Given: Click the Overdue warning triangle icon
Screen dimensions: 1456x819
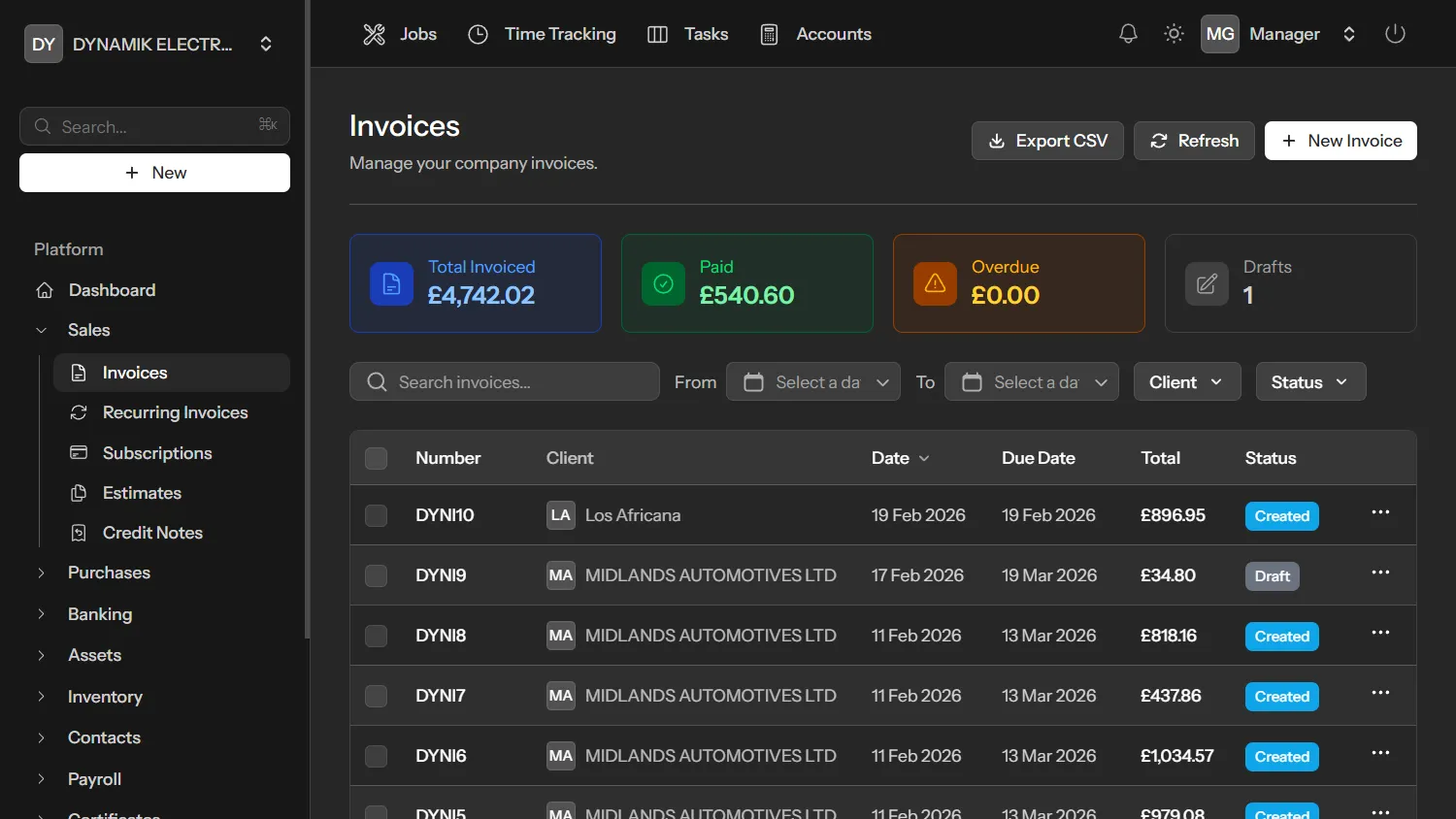Looking at the screenshot, I should coord(935,284).
